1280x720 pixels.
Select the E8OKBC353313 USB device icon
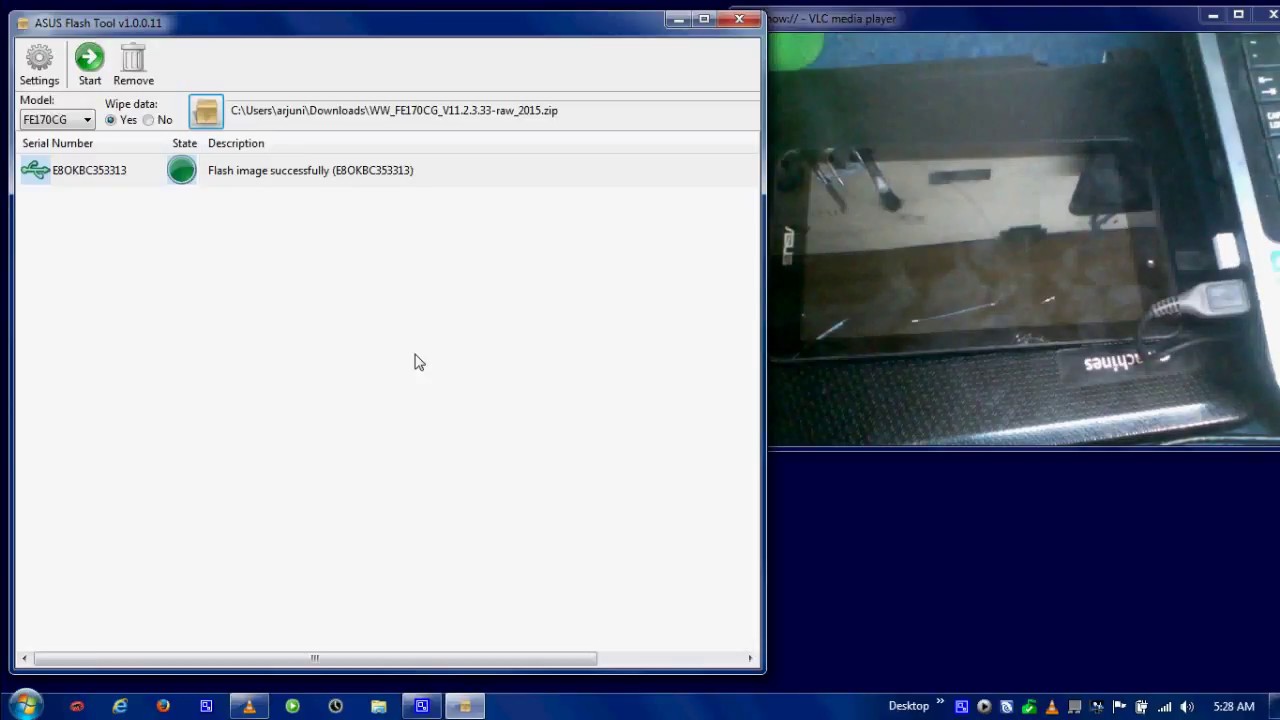click(x=35, y=170)
